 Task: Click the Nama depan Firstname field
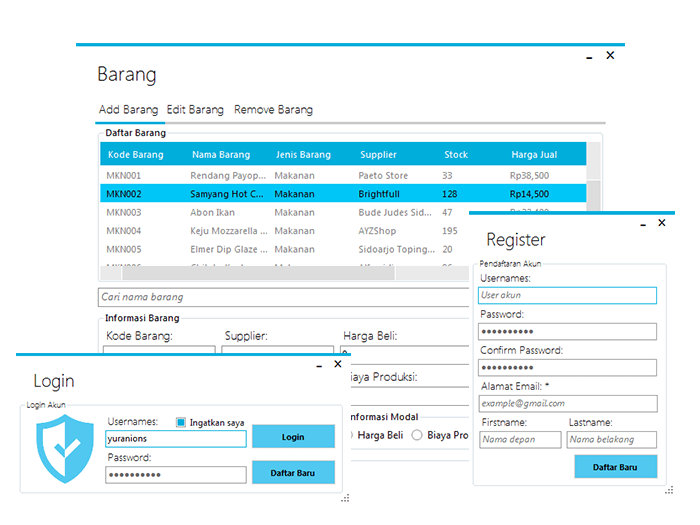(x=520, y=440)
